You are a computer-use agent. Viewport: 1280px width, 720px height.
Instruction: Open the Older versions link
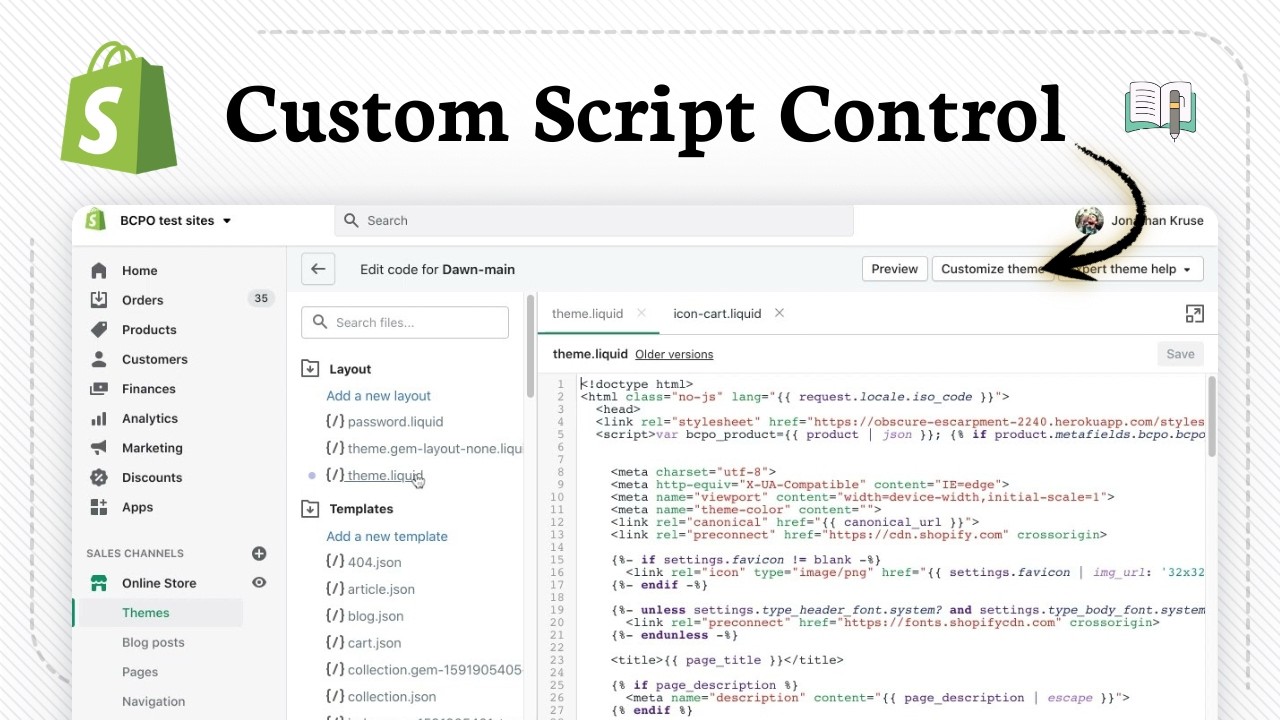[674, 354]
